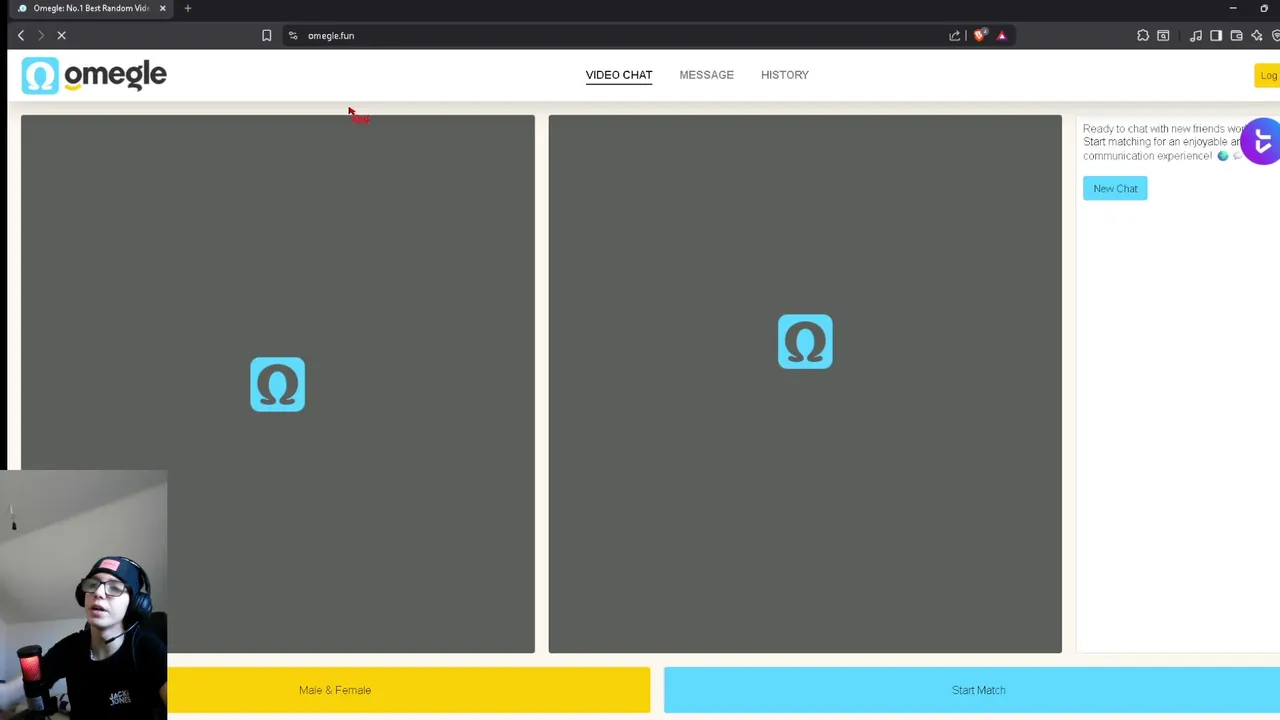Click the tab search window icon

[1163, 35]
